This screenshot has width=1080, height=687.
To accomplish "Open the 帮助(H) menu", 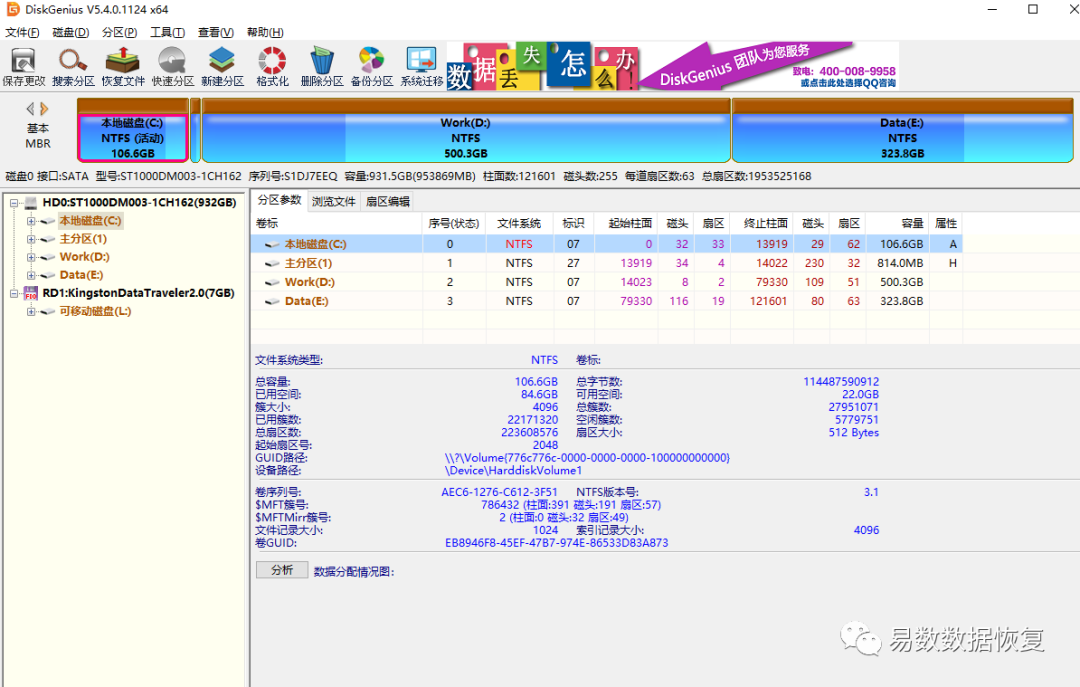I will coord(265,32).
